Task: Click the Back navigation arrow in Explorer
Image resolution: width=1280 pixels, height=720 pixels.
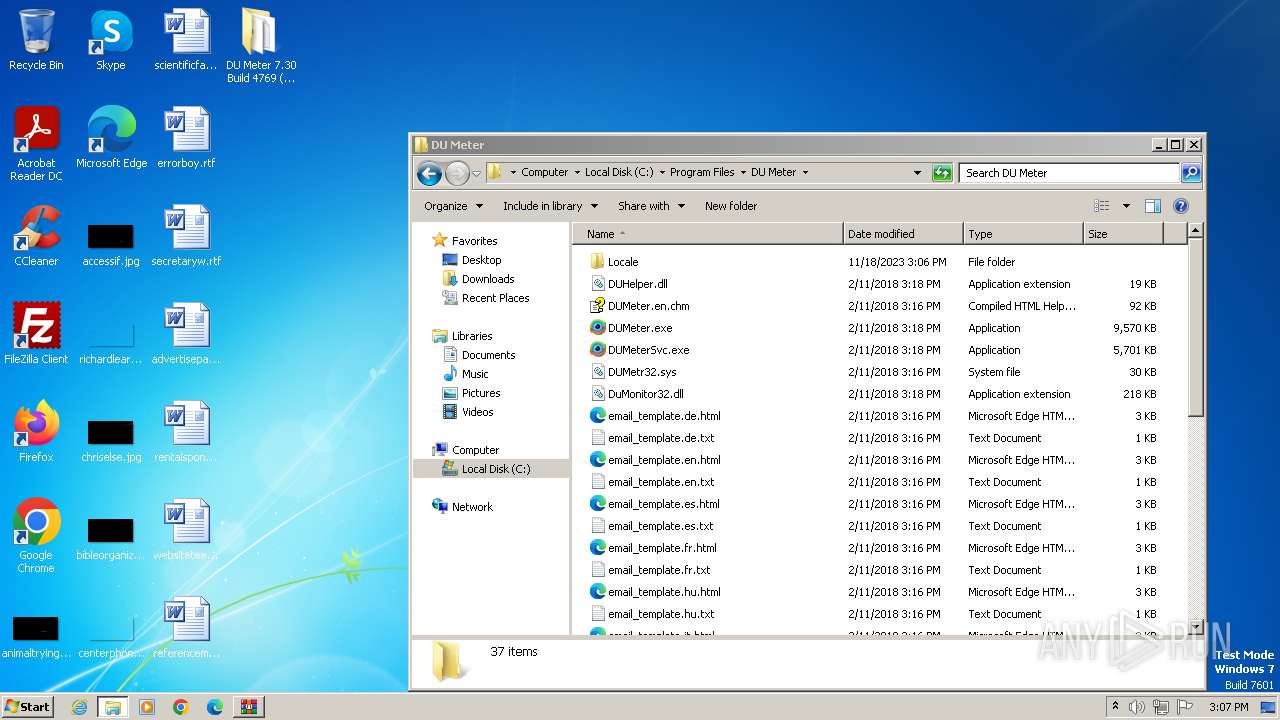Action: click(429, 173)
